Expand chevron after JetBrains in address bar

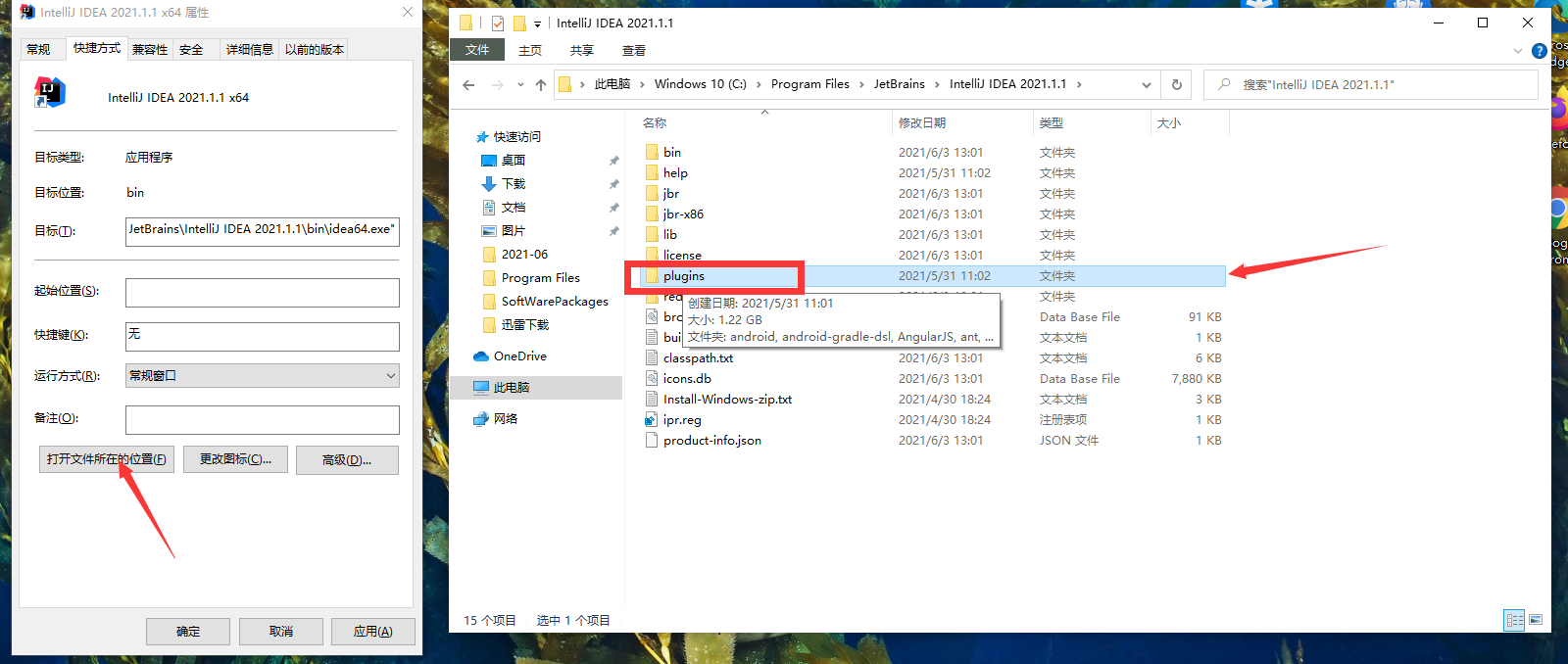pos(937,85)
